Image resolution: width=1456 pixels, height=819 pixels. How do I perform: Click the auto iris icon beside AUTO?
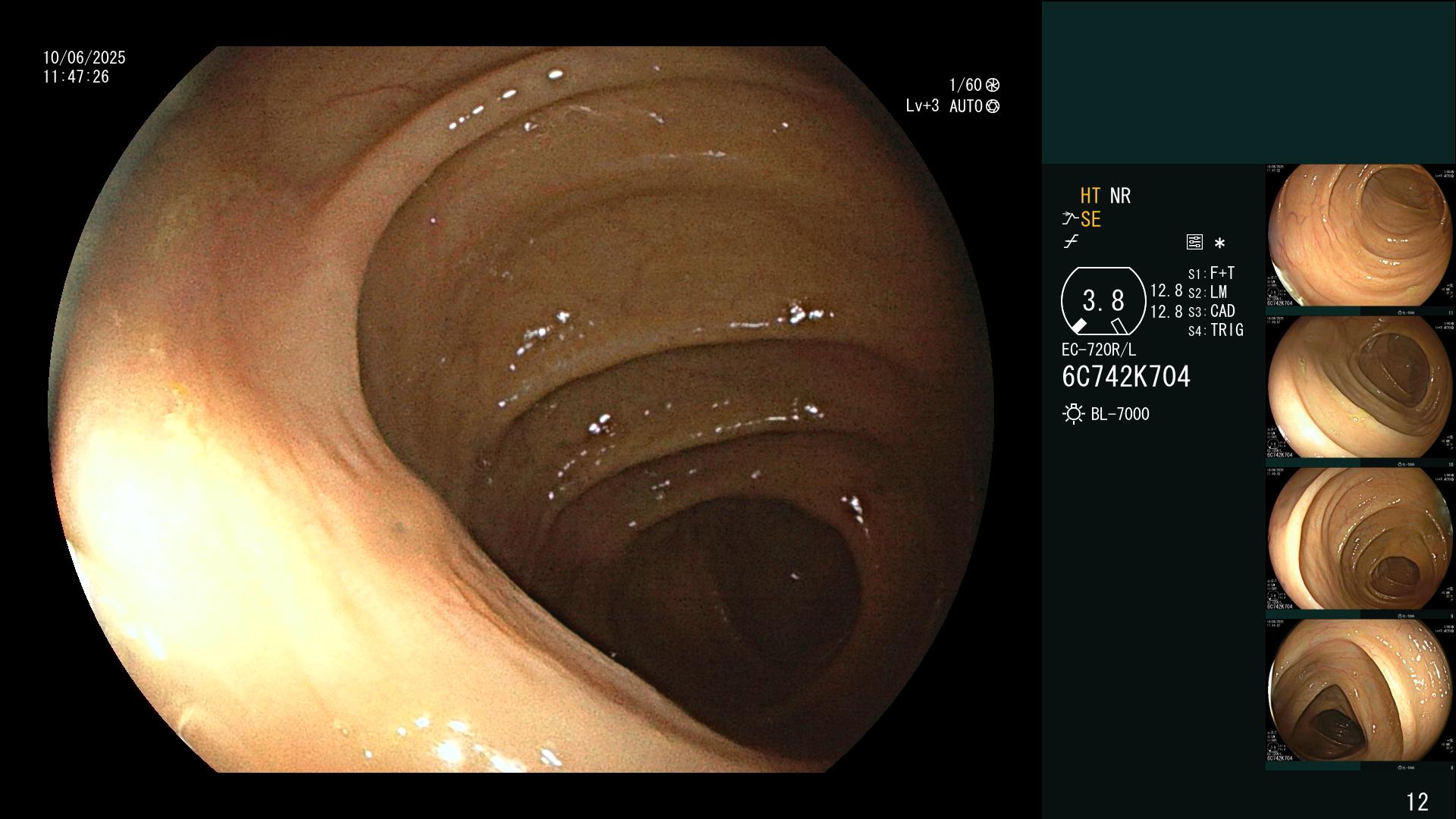pos(993,106)
